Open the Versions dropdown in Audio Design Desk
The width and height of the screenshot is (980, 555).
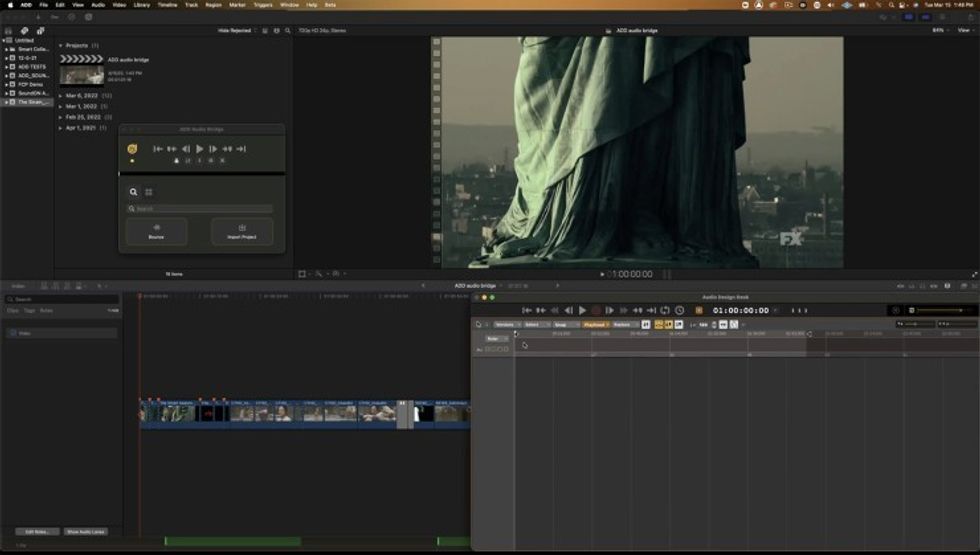coord(507,324)
